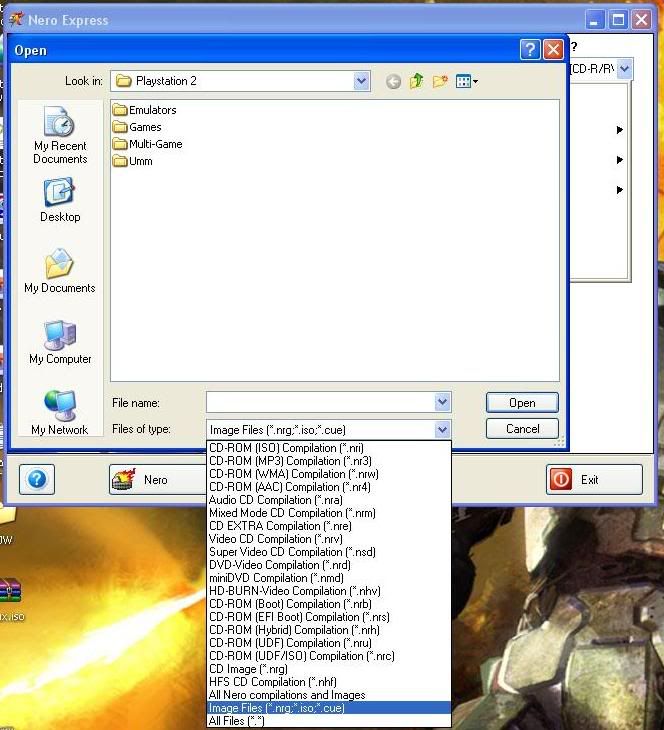Click the Up One Level folder icon
Viewport: 664px width, 730px height.
pyautogui.click(x=416, y=81)
